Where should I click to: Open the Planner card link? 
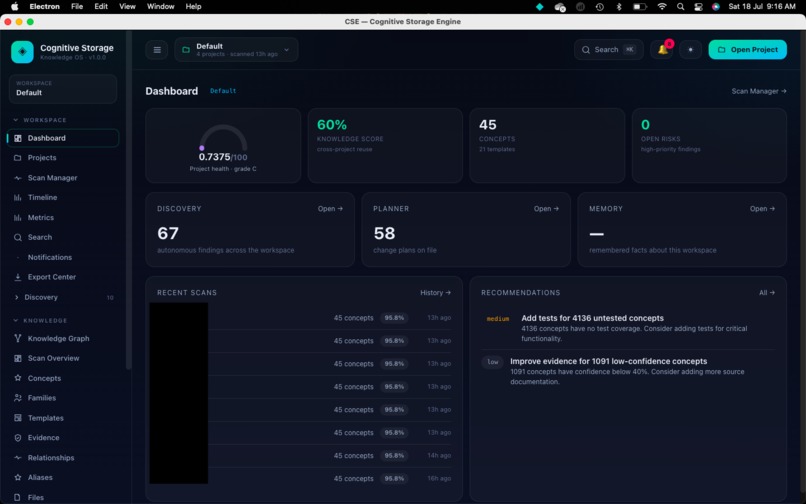pyautogui.click(x=546, y=209)
